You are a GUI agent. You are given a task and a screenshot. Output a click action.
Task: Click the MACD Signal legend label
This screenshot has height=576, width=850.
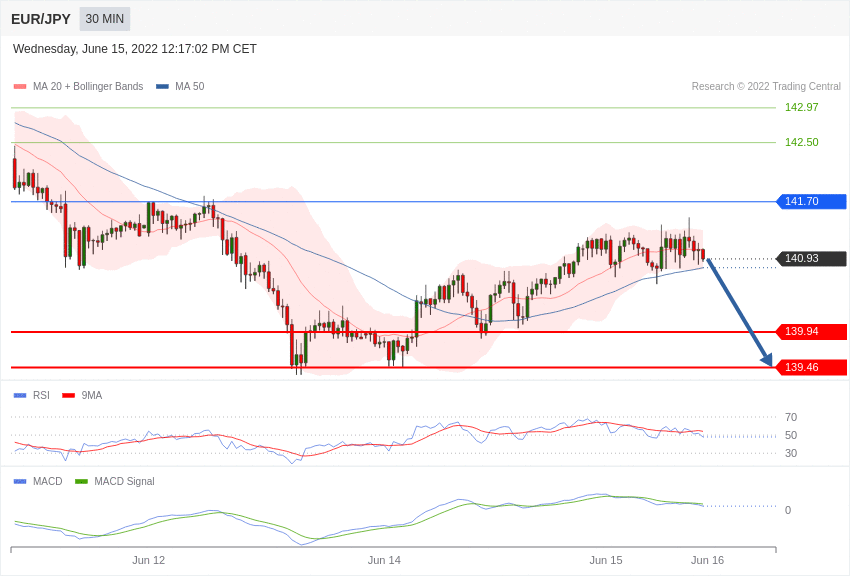[x=124, y=481]
